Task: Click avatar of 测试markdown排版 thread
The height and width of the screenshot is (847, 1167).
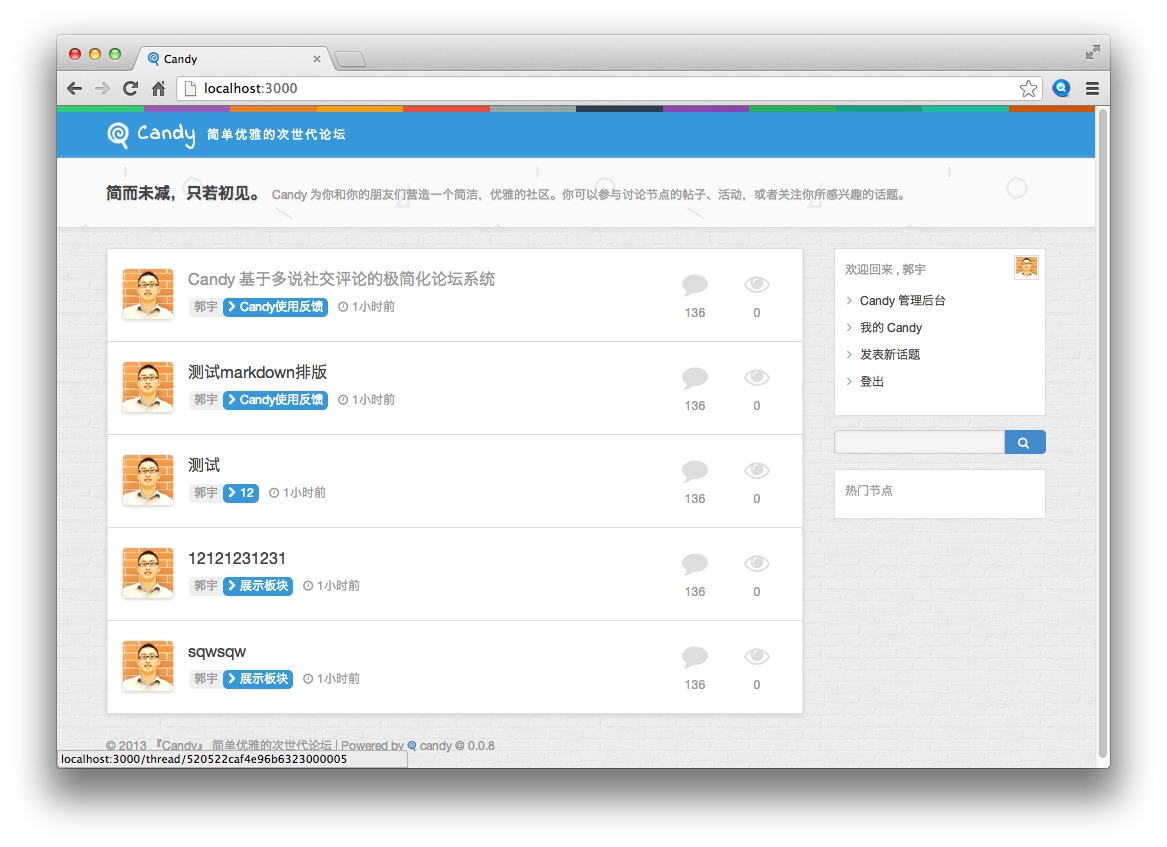Action: tap(148, 387)
